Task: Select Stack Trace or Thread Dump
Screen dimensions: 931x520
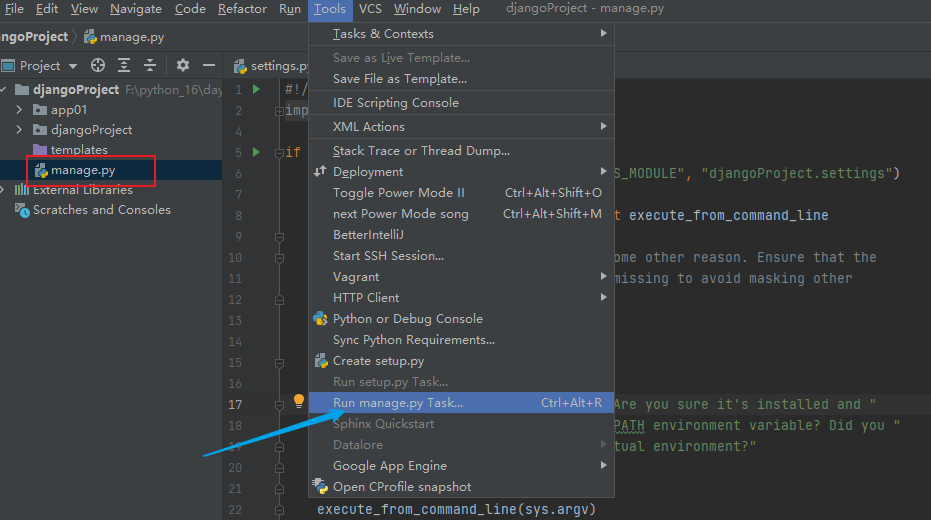Action: [461, 151]
